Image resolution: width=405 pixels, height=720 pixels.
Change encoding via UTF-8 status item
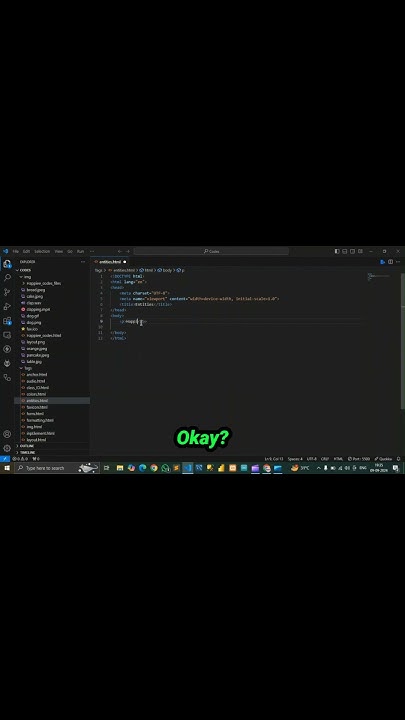pos(312,459)
